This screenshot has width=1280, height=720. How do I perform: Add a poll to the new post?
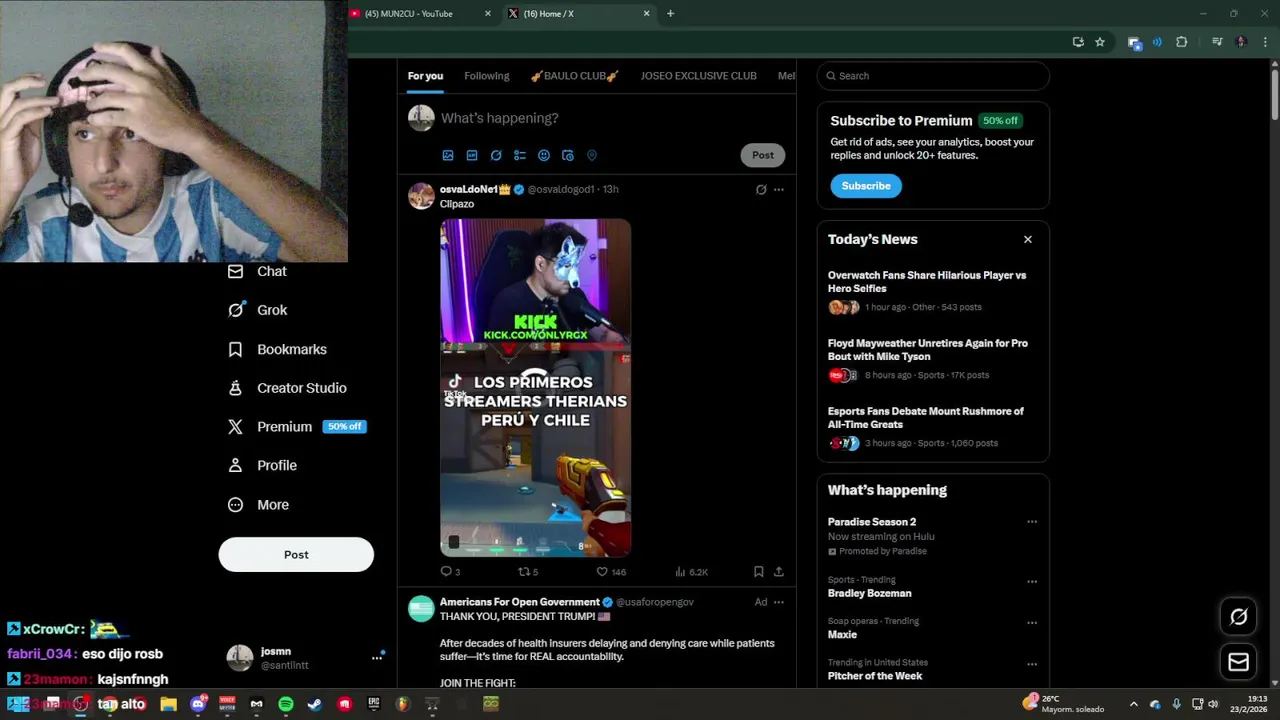coord(520,155)
